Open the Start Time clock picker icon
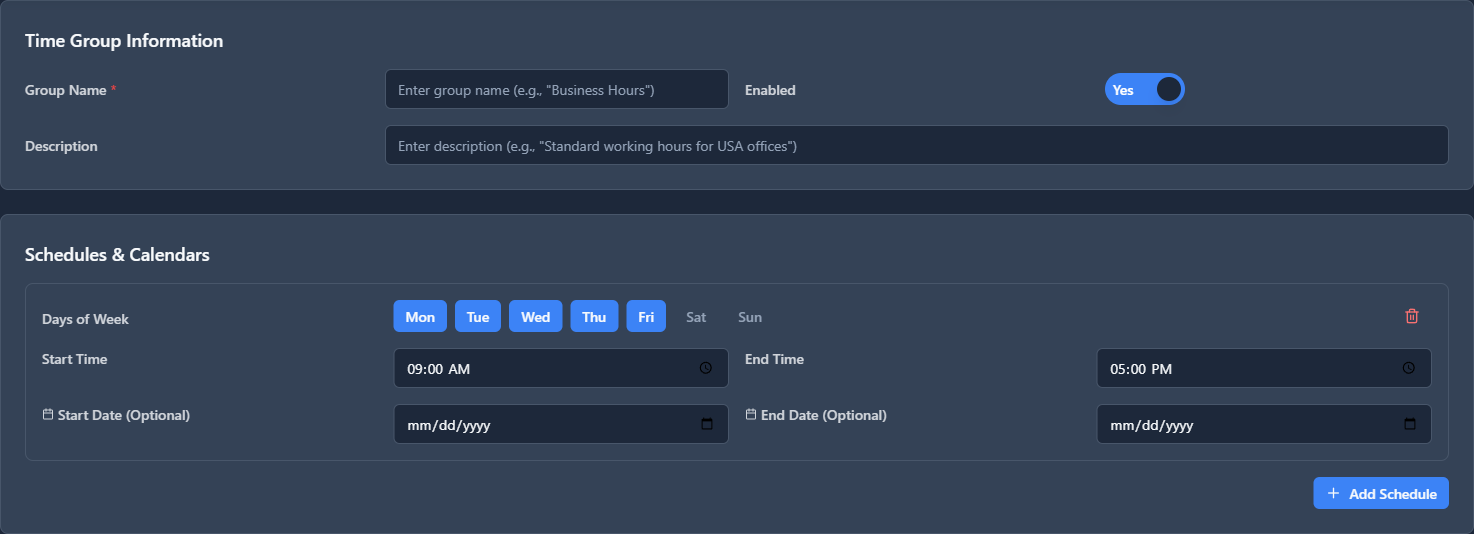The height and width of the screenshot is (534, 1474). (x=705, y=368)
